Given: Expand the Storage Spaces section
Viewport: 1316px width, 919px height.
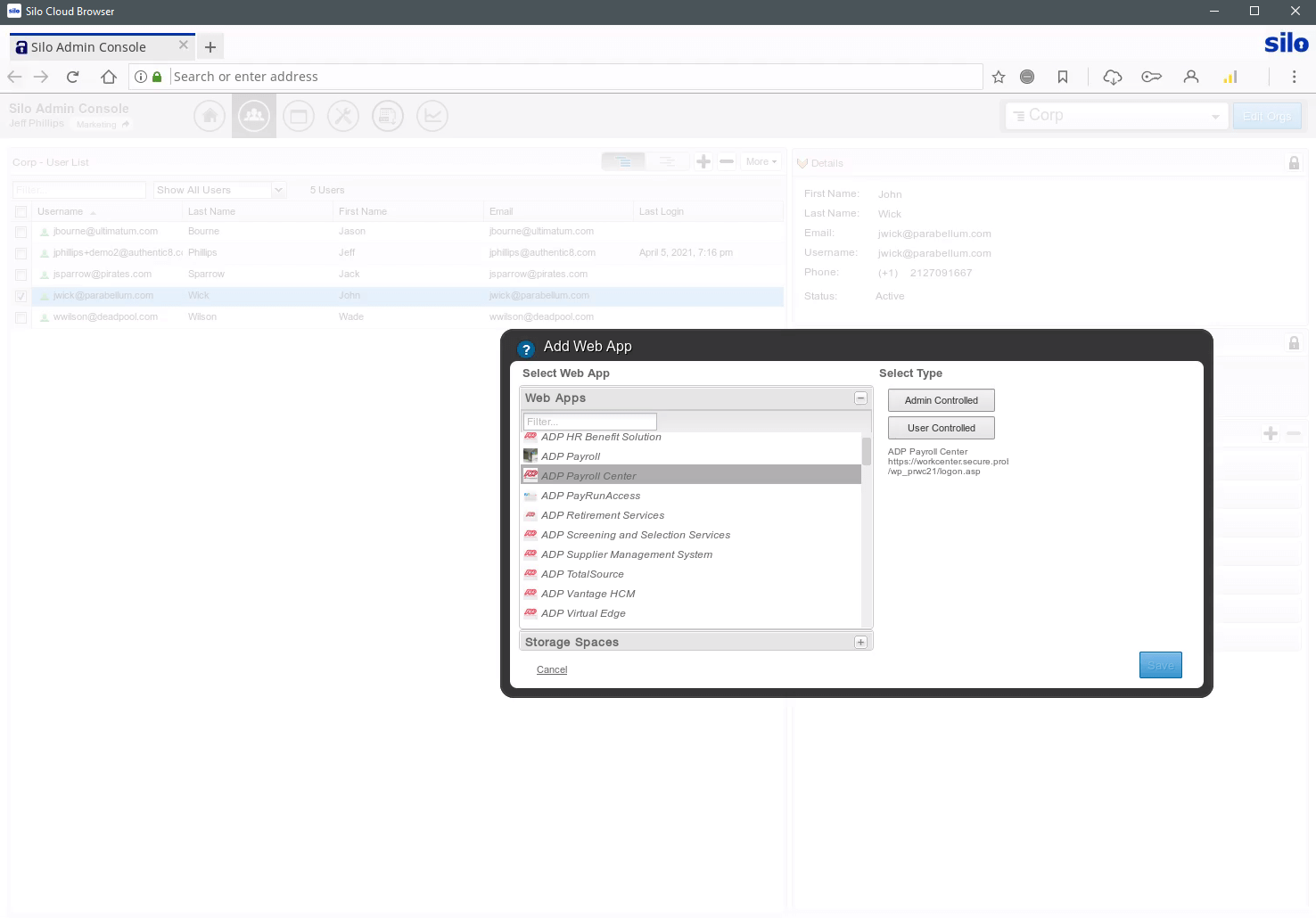Looking at the screenshot, I should point(860,642).
